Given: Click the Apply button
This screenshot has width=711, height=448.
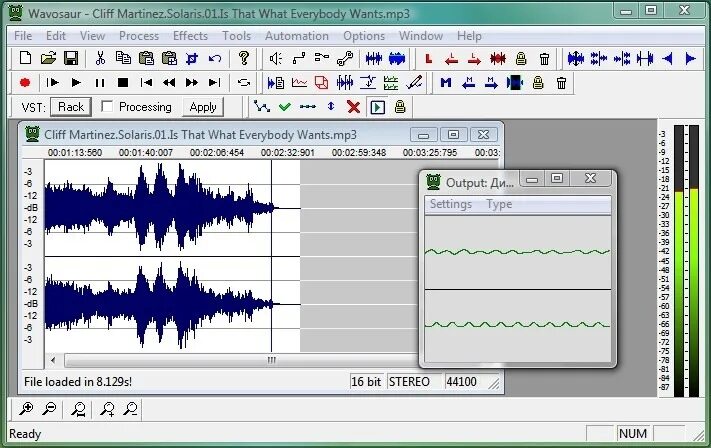Looking at the screenshot, I should (x=203, y=107).
